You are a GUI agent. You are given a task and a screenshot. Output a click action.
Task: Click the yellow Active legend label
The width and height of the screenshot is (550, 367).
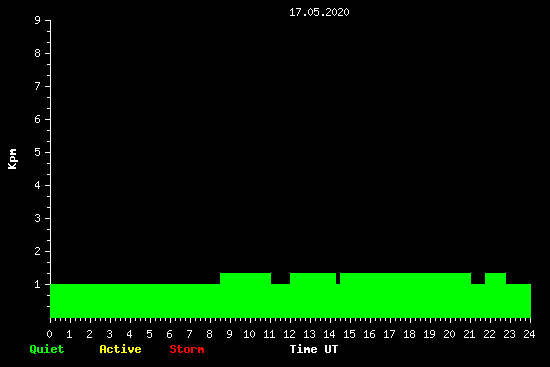pyautogui.click(x=120, y=349)
